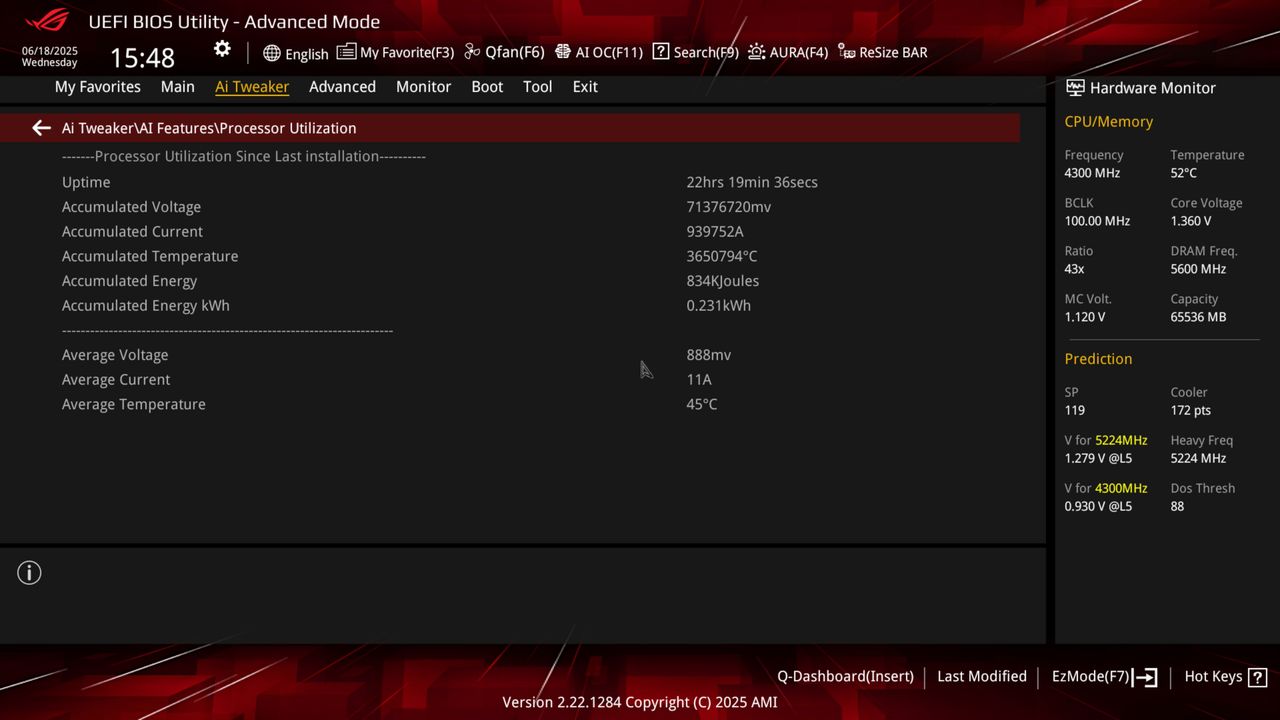Open the Exit menu
The height and width of the screenshot is (720, 1280).
pyautogui.click(x=584, y=87)
